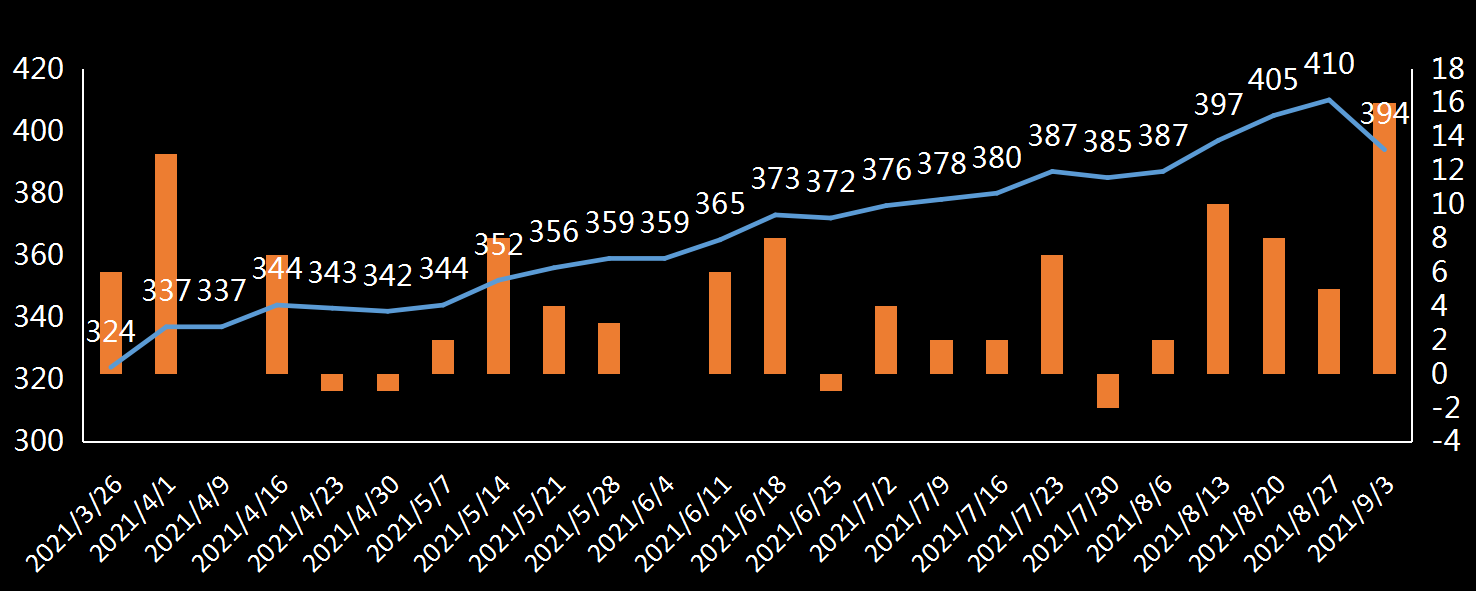Select the orange bar for 2021/8/13
Image resolution: width=1477 pixels, height=591 pixels.
point(1218,289)
